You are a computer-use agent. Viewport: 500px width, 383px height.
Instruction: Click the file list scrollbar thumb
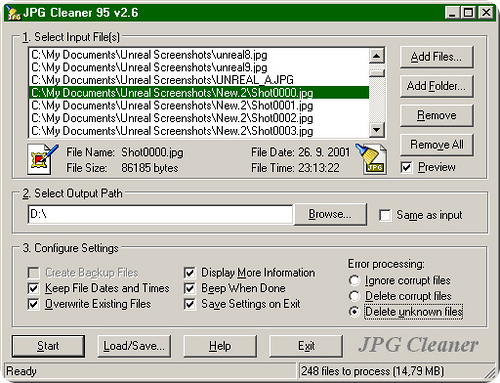(x=377, y=73)
